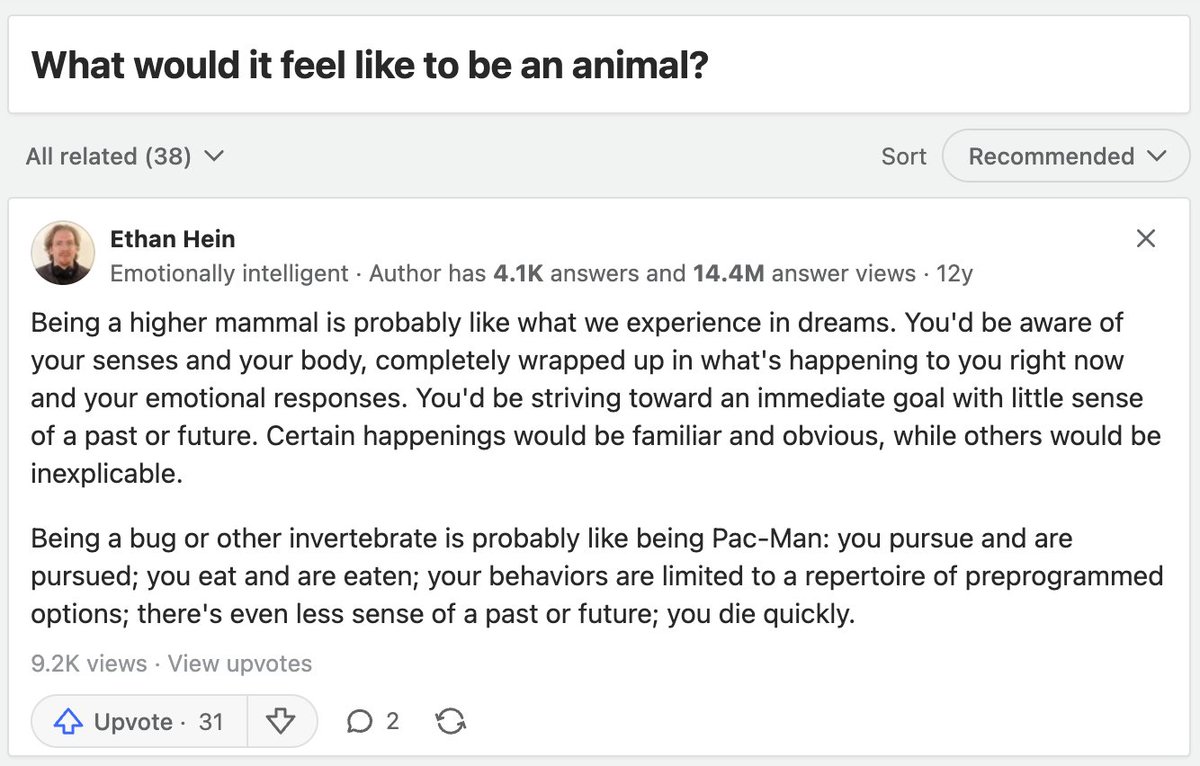This screenshot has width=1200, height=766.
Task: Click the downvote arrow icon
Action: click(281, 721)
